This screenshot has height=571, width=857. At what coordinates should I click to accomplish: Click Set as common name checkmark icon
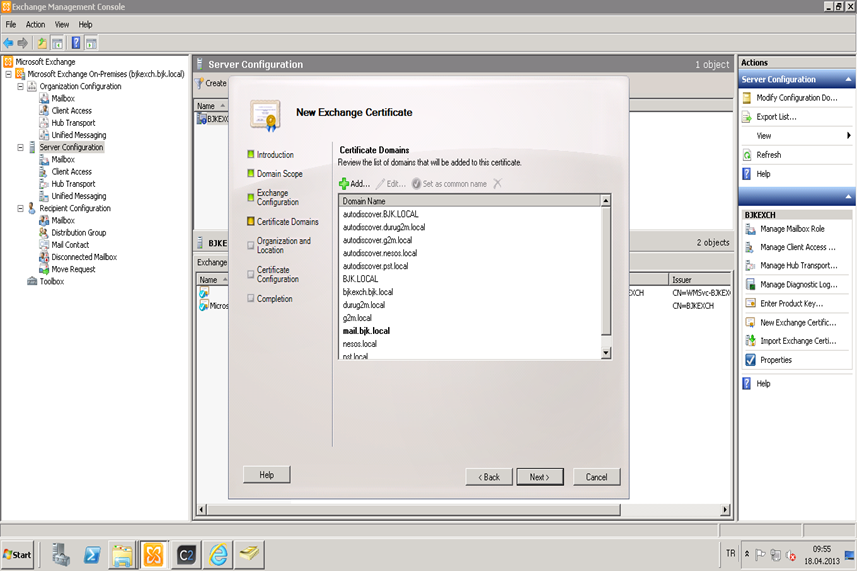pos(416,184)
